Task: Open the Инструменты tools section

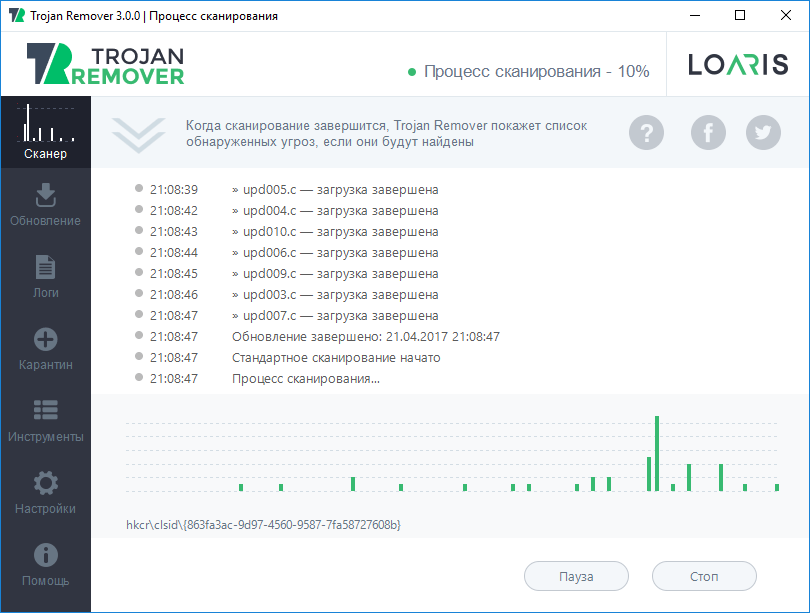Action: pyautogui.click(x=45, y=421)
